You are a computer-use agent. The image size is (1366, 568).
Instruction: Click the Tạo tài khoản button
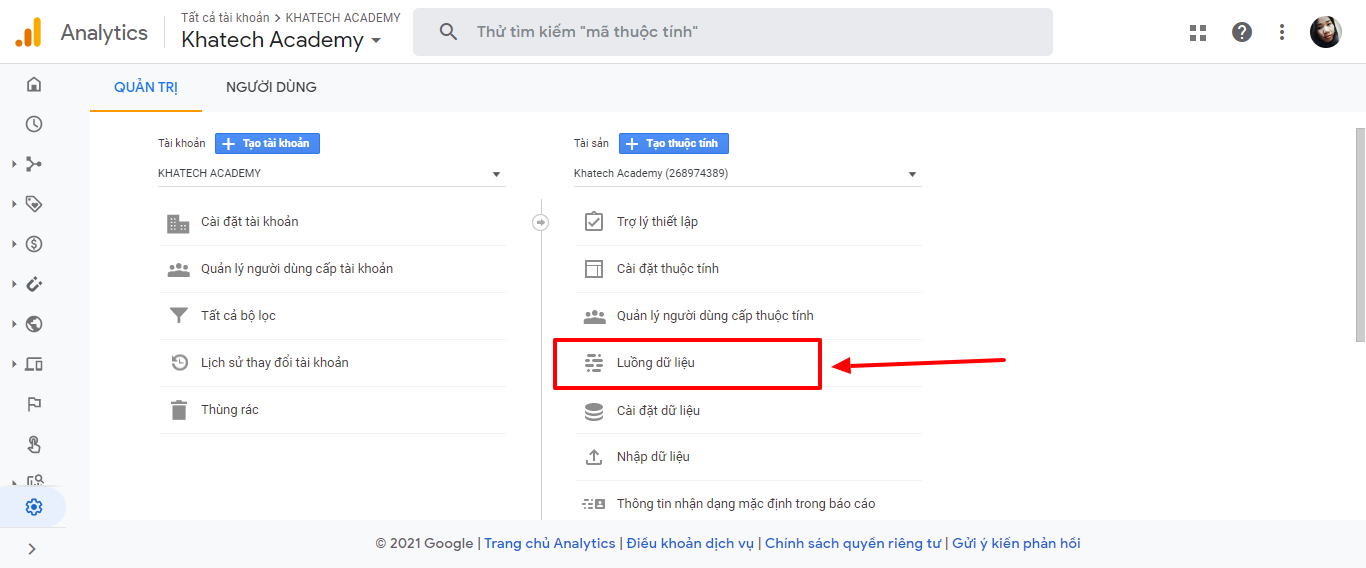[267, 143]
